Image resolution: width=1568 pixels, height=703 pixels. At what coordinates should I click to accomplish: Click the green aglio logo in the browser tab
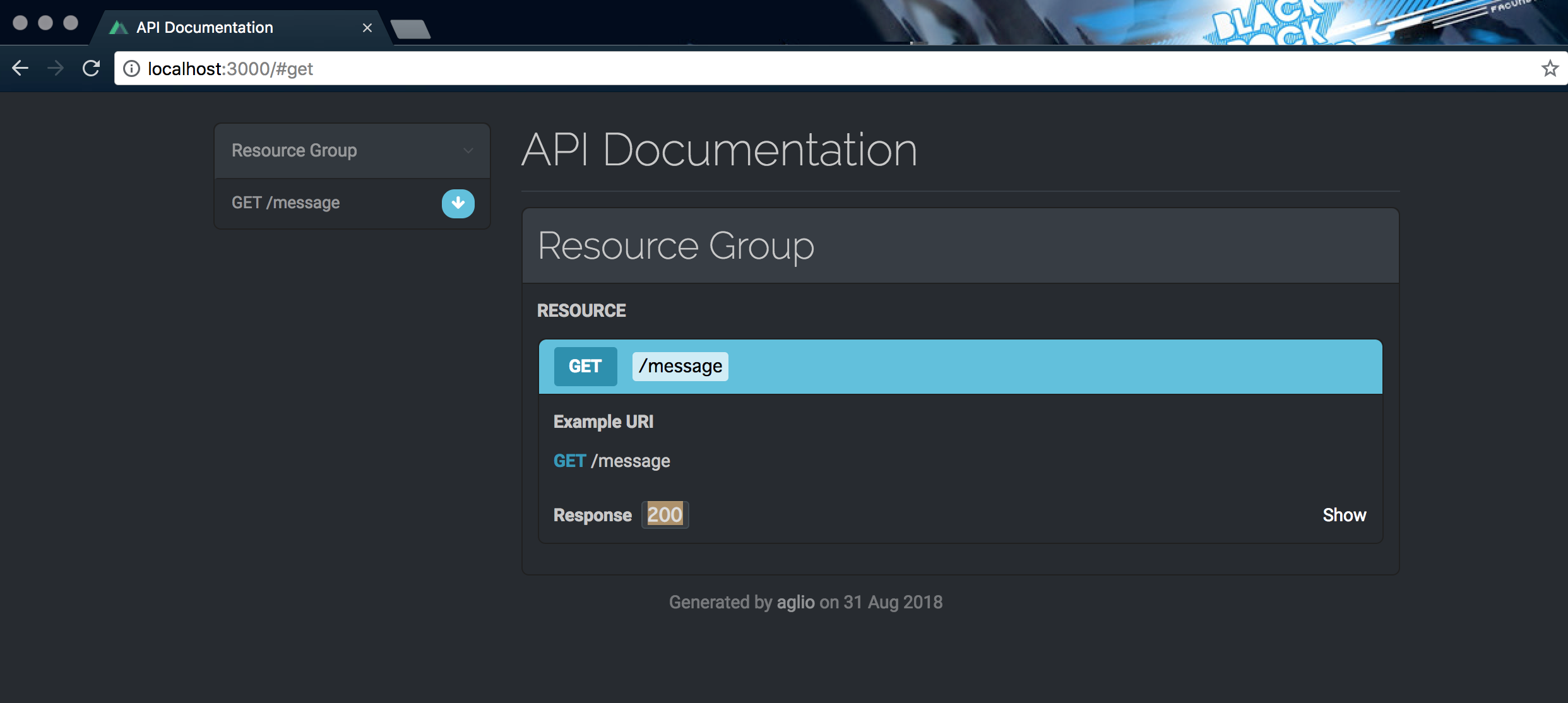[x=119, y=27]
